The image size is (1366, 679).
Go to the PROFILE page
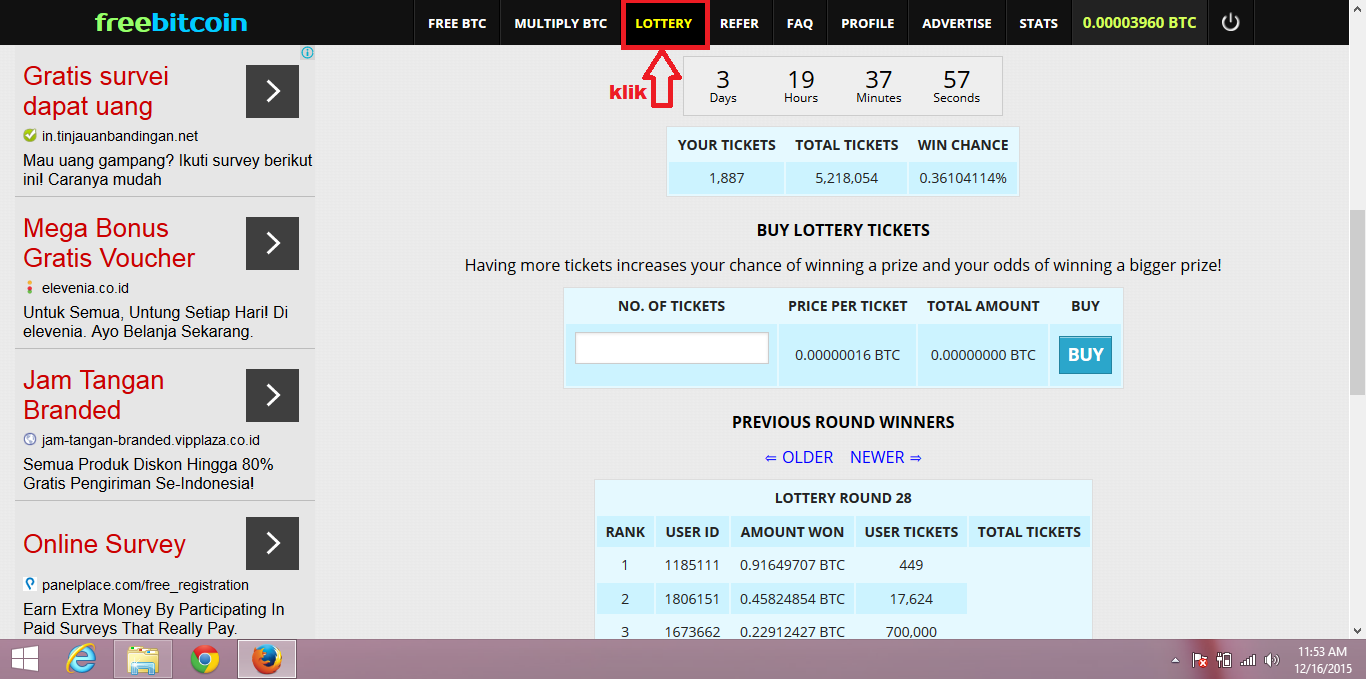point(867,21)
